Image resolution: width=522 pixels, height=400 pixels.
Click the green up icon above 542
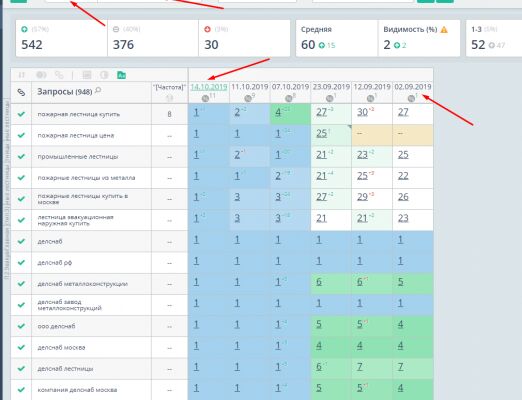[x=24, y=29]
